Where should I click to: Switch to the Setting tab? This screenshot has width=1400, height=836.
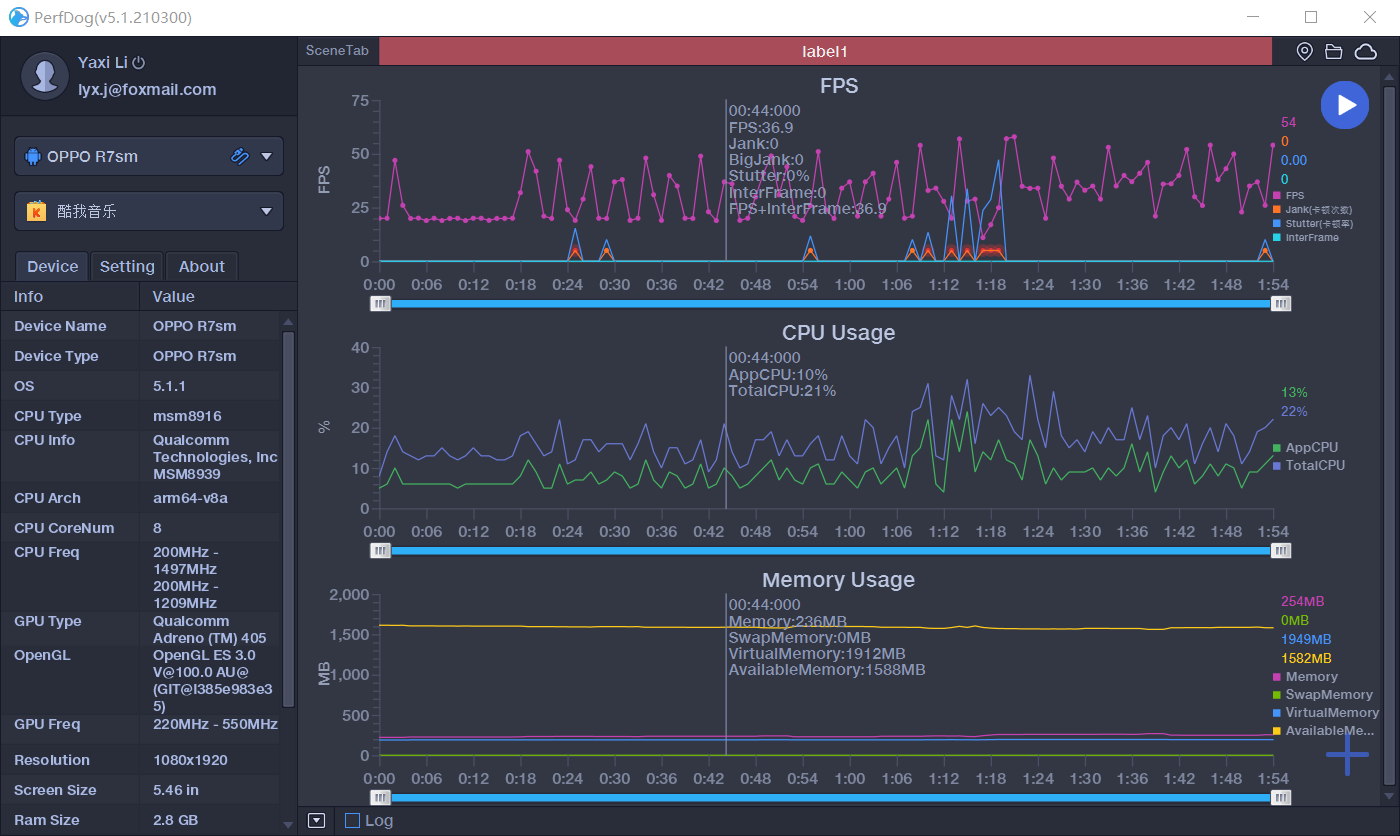tap(127, 266)
